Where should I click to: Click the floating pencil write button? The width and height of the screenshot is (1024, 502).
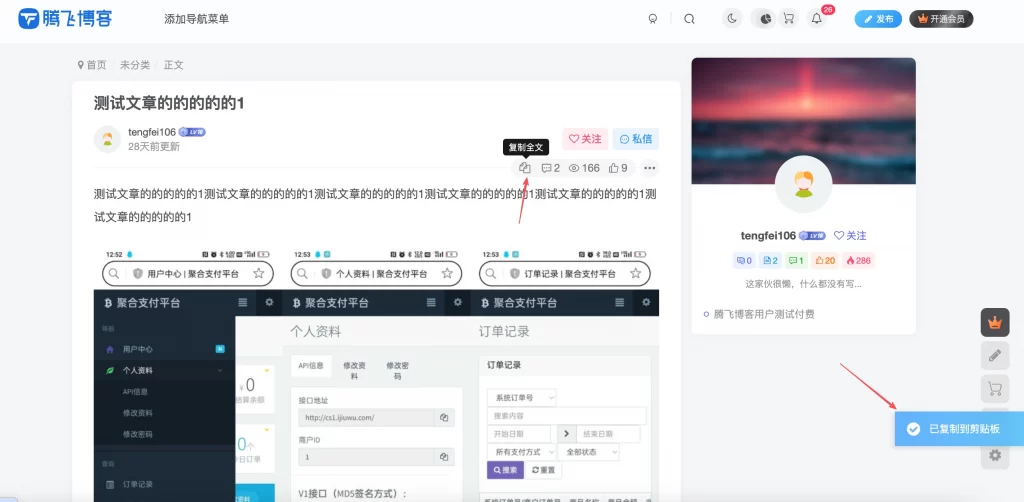pyautogui.click(x=995, y=356)
